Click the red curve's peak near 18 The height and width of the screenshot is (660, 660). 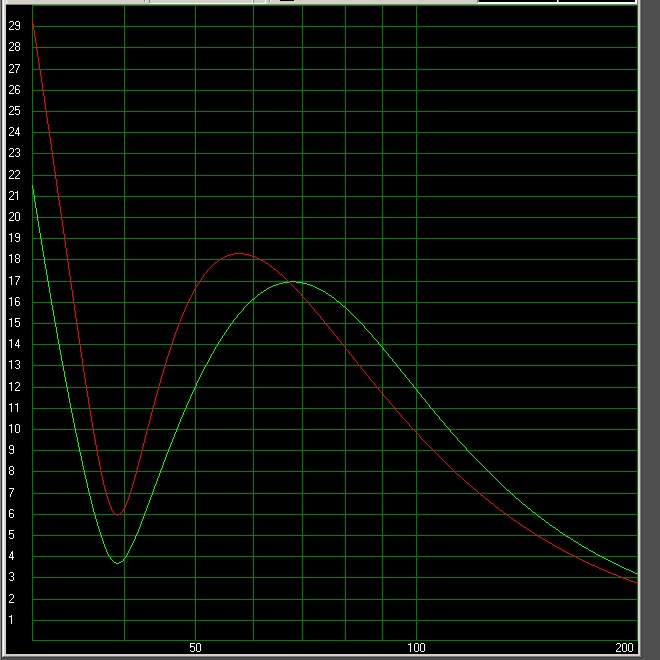239,253
